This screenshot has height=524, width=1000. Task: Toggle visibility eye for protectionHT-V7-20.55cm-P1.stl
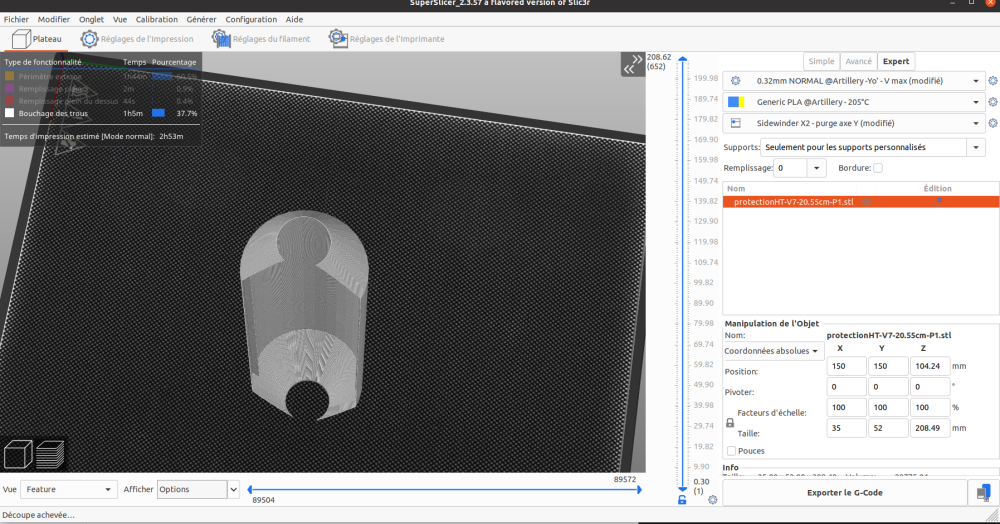(x=867, y=202)
